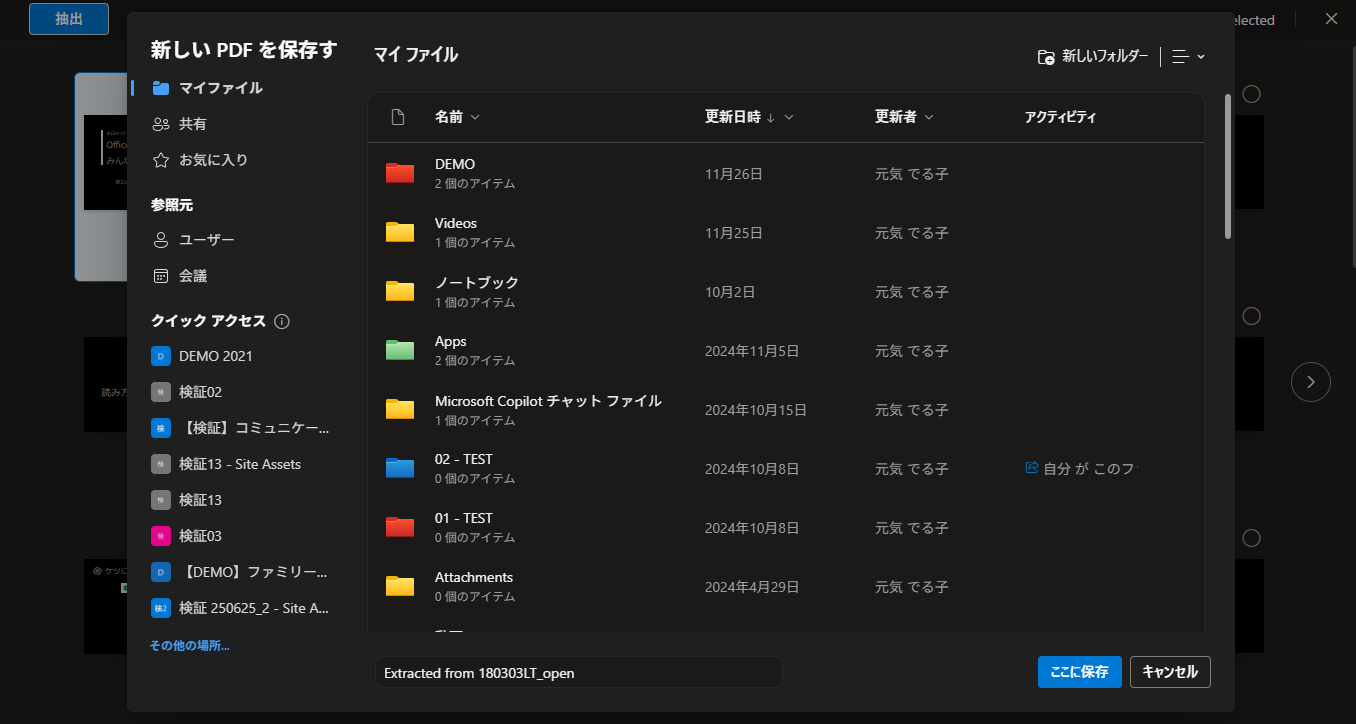Open その他の場所... link
The image size is (1356, 724).
[x=190, y=646]
